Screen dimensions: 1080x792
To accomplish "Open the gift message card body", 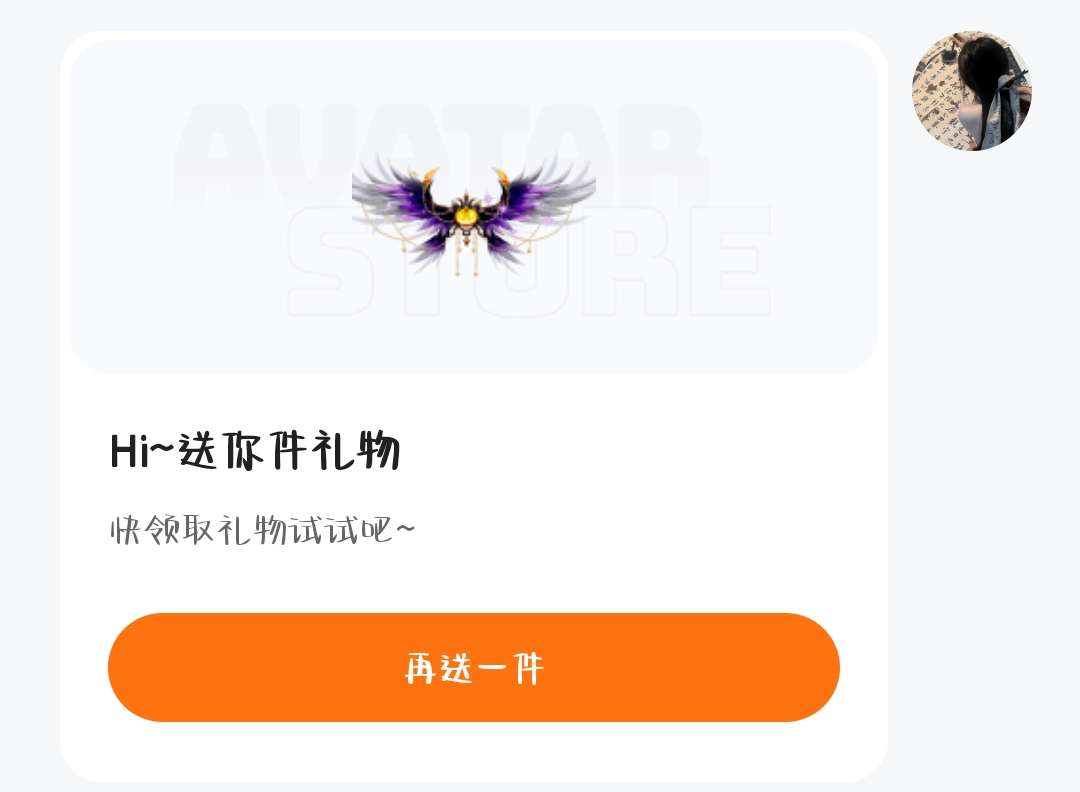I will 474,406.
